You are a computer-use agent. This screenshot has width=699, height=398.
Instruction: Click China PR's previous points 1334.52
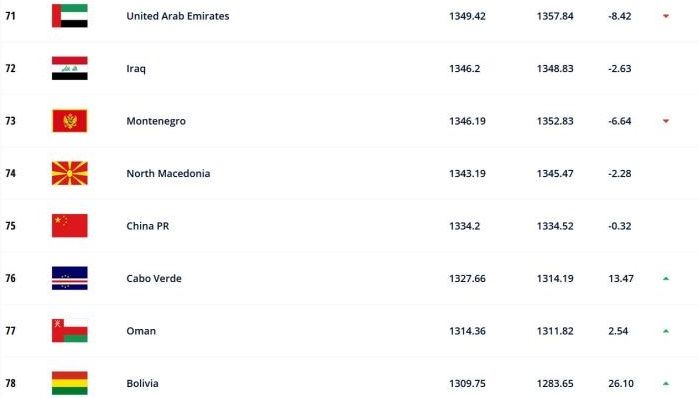(555, 226)
